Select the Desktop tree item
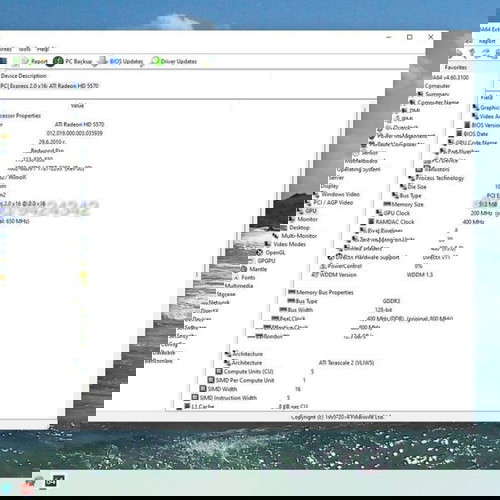Viewport: 500px width, 500px height. coord(295,227)
